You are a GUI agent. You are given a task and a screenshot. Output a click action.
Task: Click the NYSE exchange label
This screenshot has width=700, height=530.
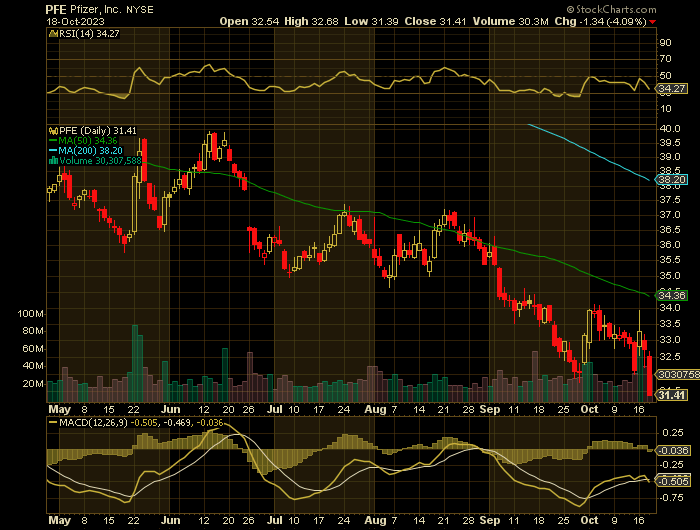click(140, 10)
